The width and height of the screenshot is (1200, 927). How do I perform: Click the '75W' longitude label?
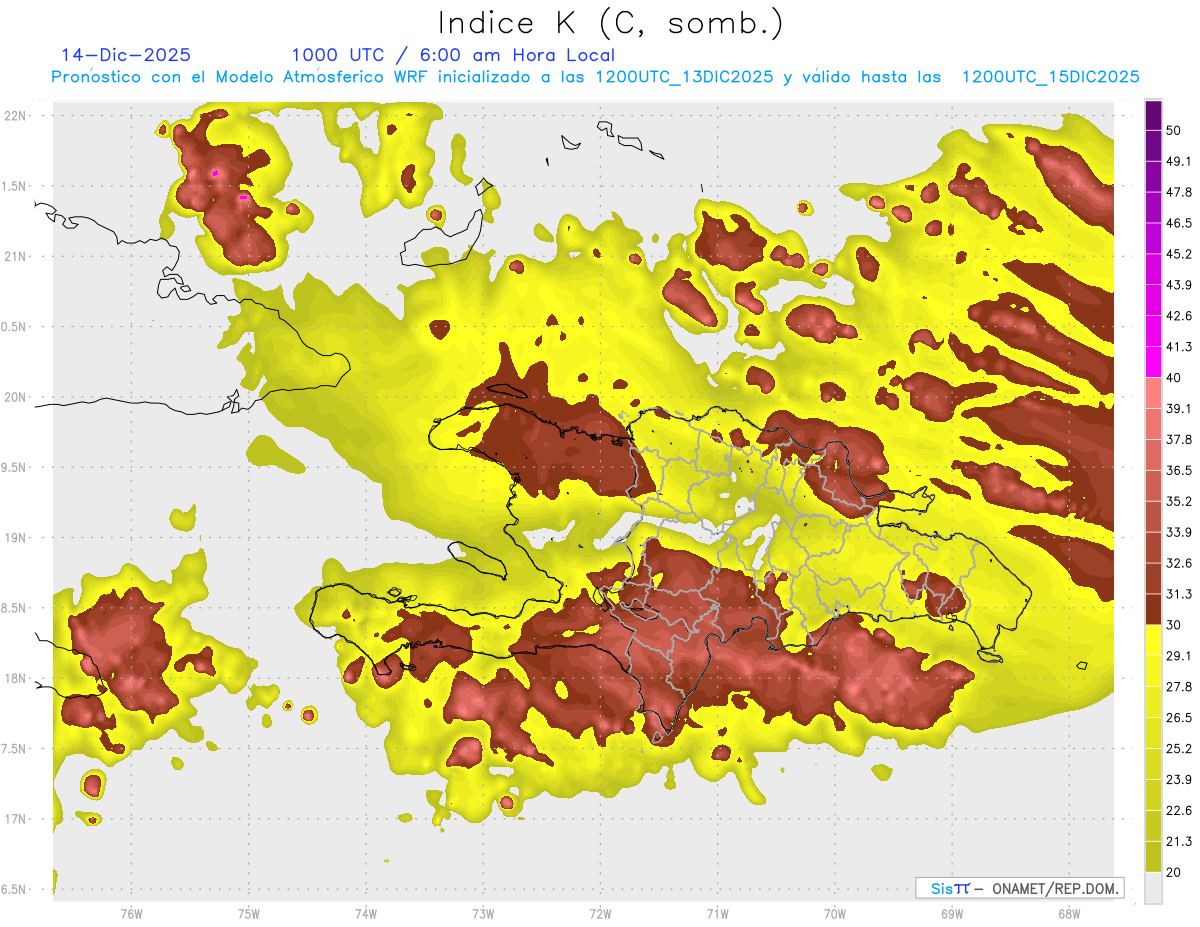point(249,913)
